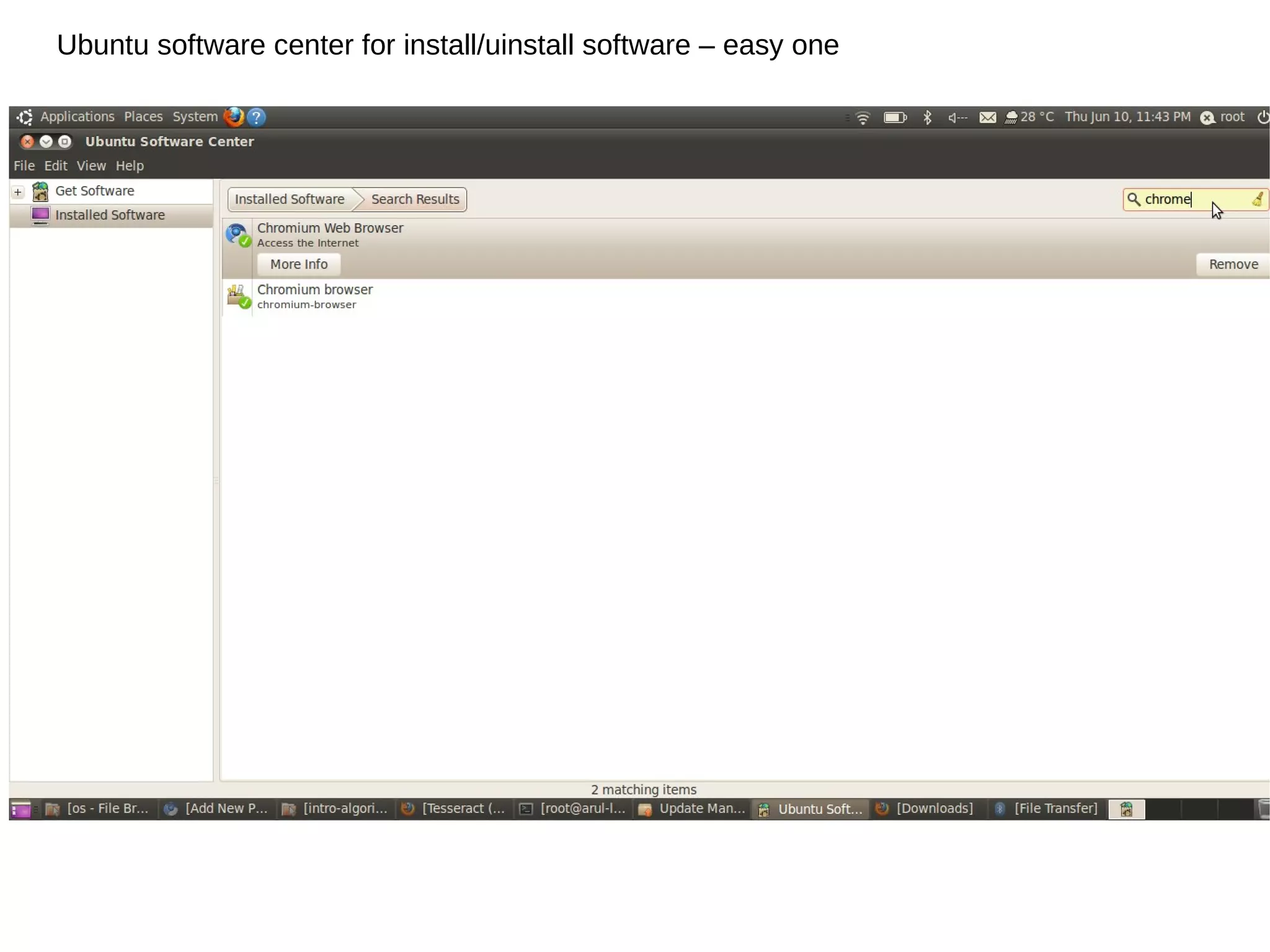This screenshot has height=952, width=1270.
Task: Click the workspace switcher first workspace
Action: pos(1126,809)
